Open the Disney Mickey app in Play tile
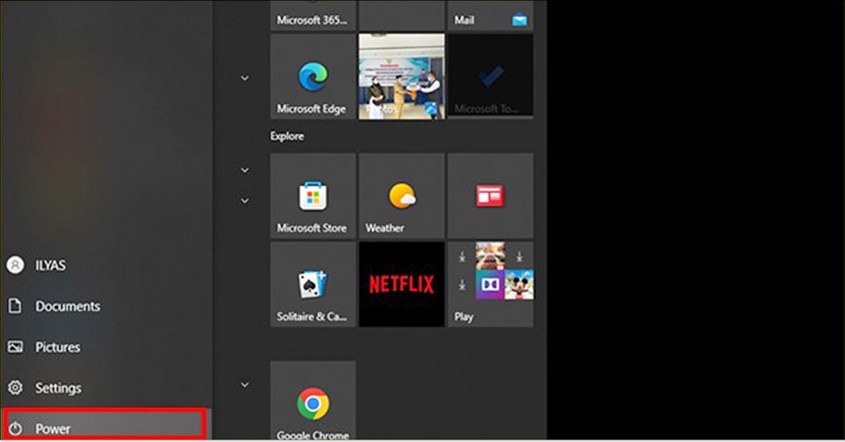Viewport: 845px width, 442px height. click(519, 285)
